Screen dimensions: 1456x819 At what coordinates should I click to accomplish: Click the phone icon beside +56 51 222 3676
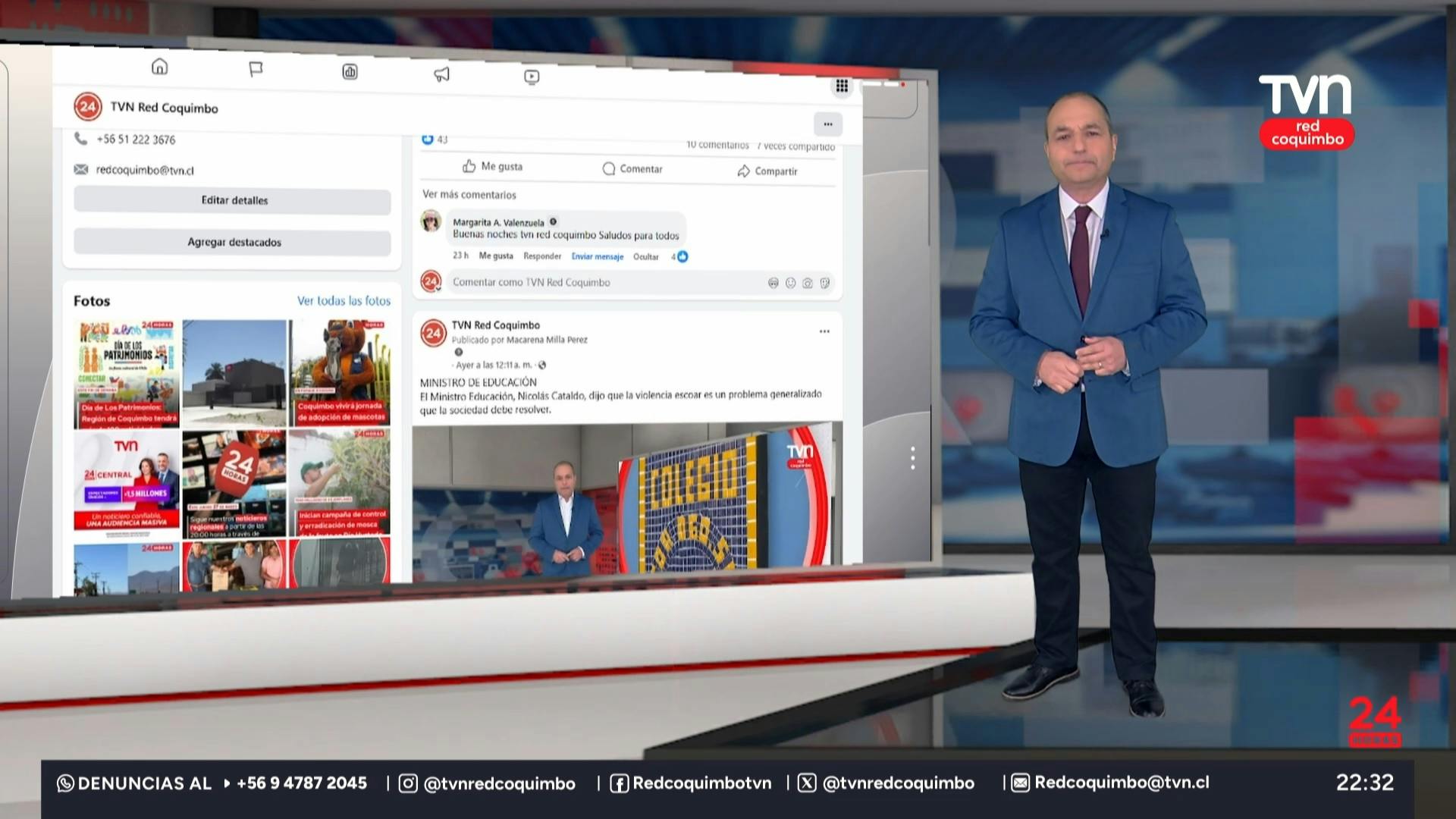point(80,138)
